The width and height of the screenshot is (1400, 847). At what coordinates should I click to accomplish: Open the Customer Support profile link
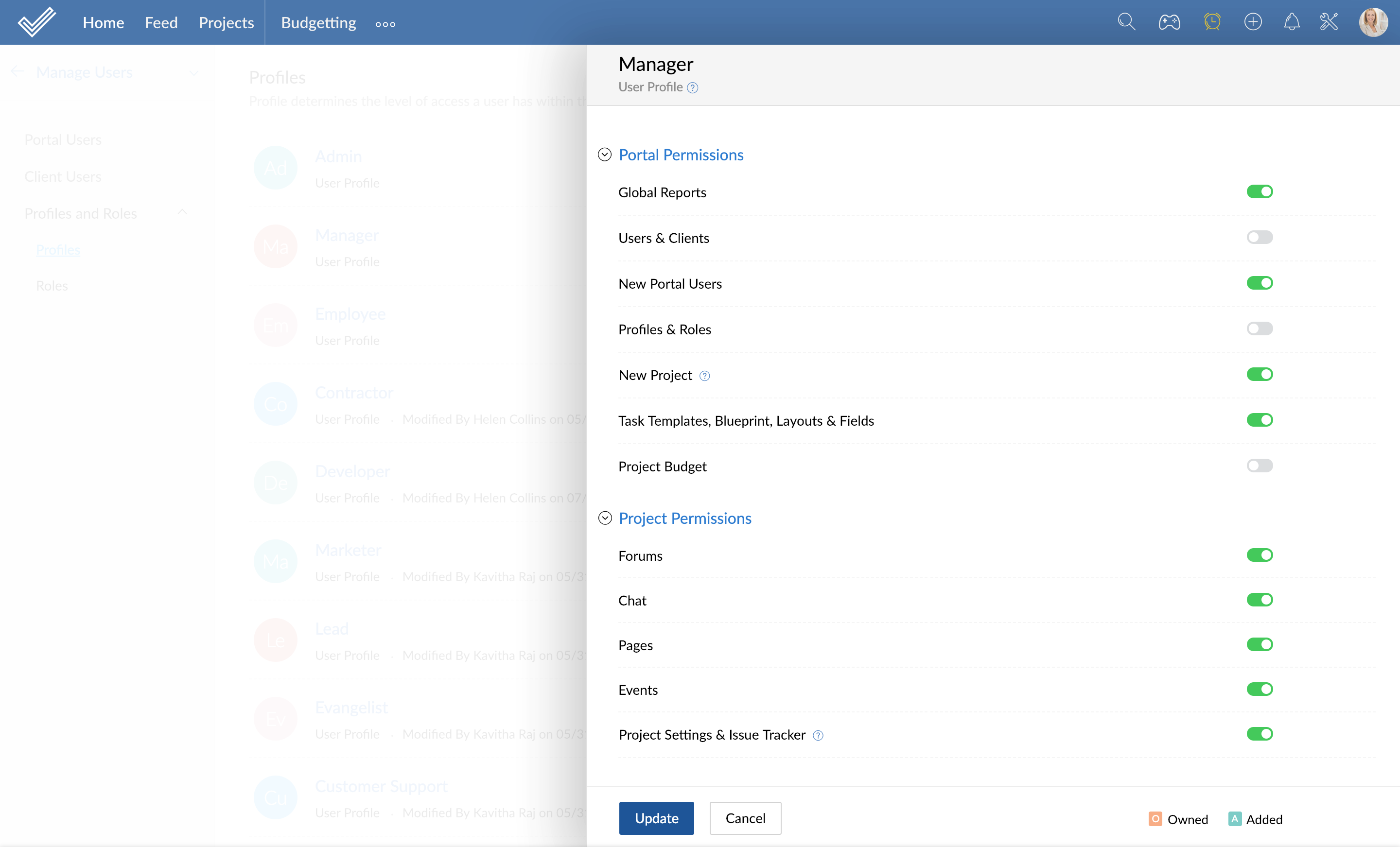(381, 786)
